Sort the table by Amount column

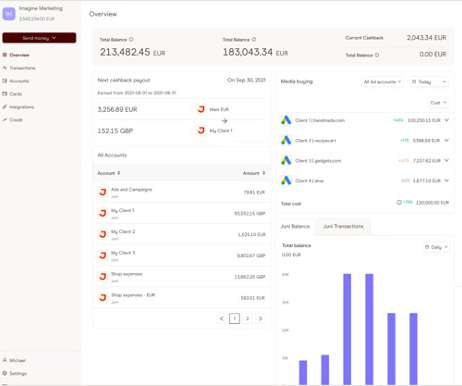[x=254, y=173]
